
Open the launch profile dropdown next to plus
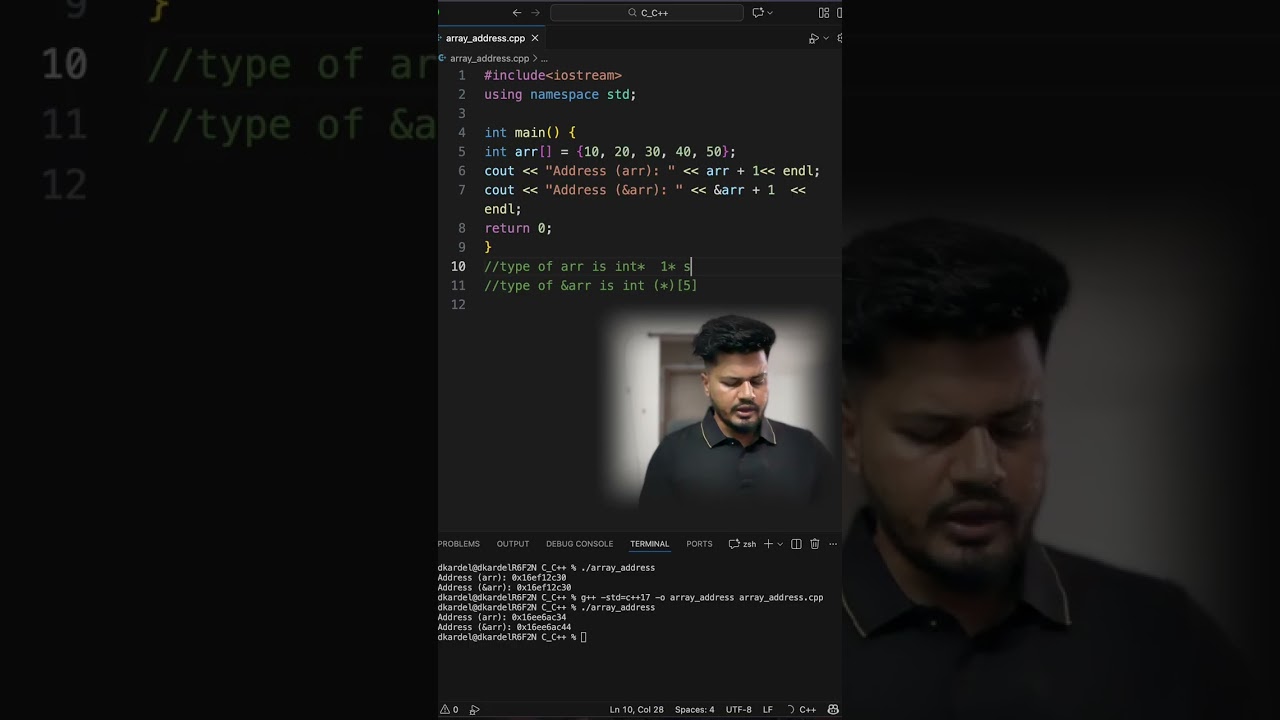tap(779, 544)
